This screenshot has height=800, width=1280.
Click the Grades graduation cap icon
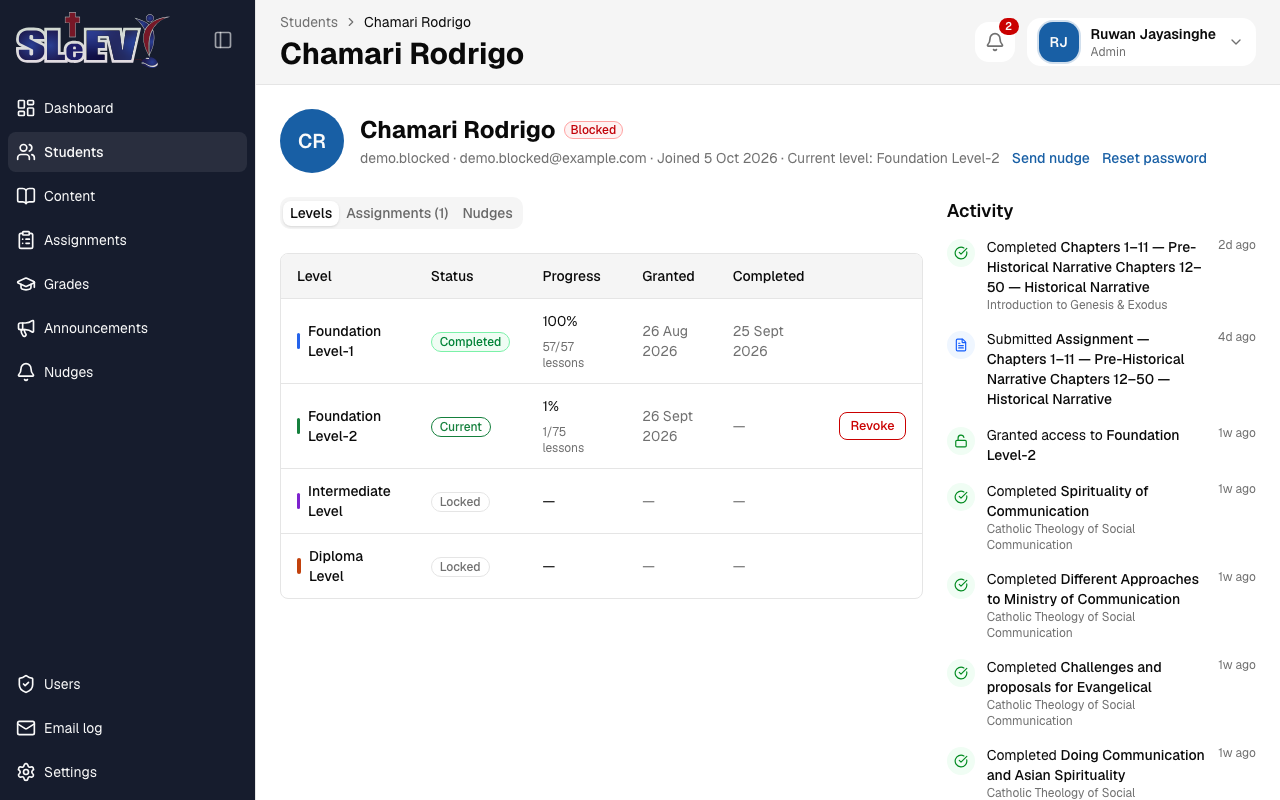26,284
